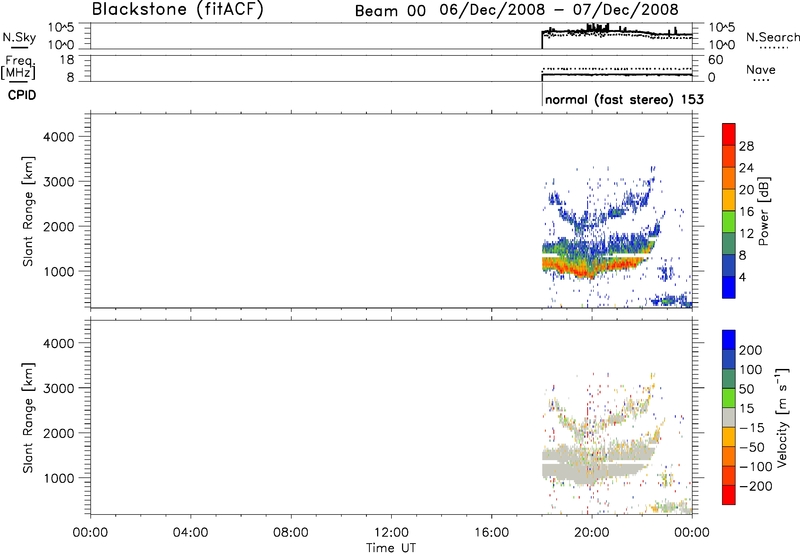Screen dimensions: 800x554
Task: Select the 'N.Sky' legend label
Action: click(x=19, y=37)
